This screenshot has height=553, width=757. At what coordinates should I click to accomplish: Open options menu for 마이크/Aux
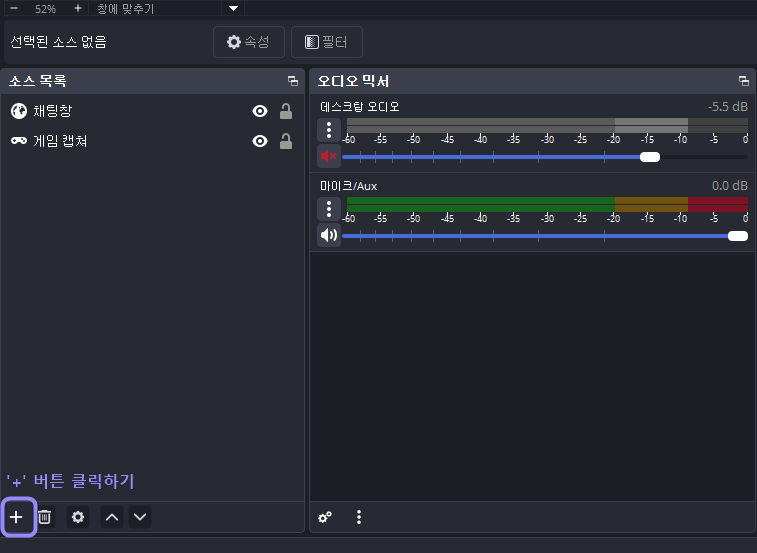click(x=329, y=209)
